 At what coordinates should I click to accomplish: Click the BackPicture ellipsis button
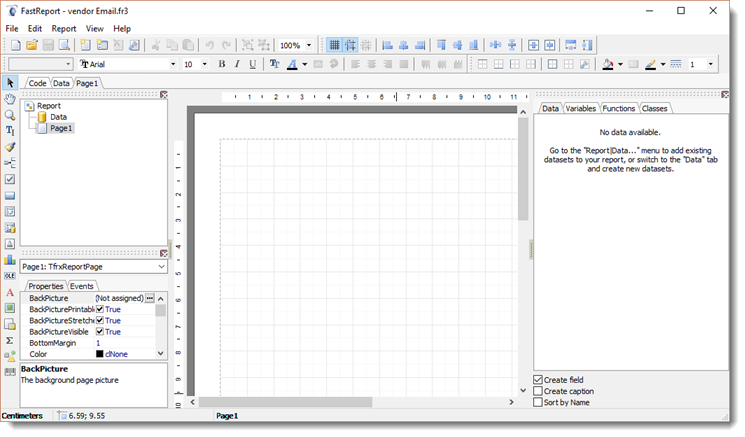pyautogui.click(x=150, y=298)
